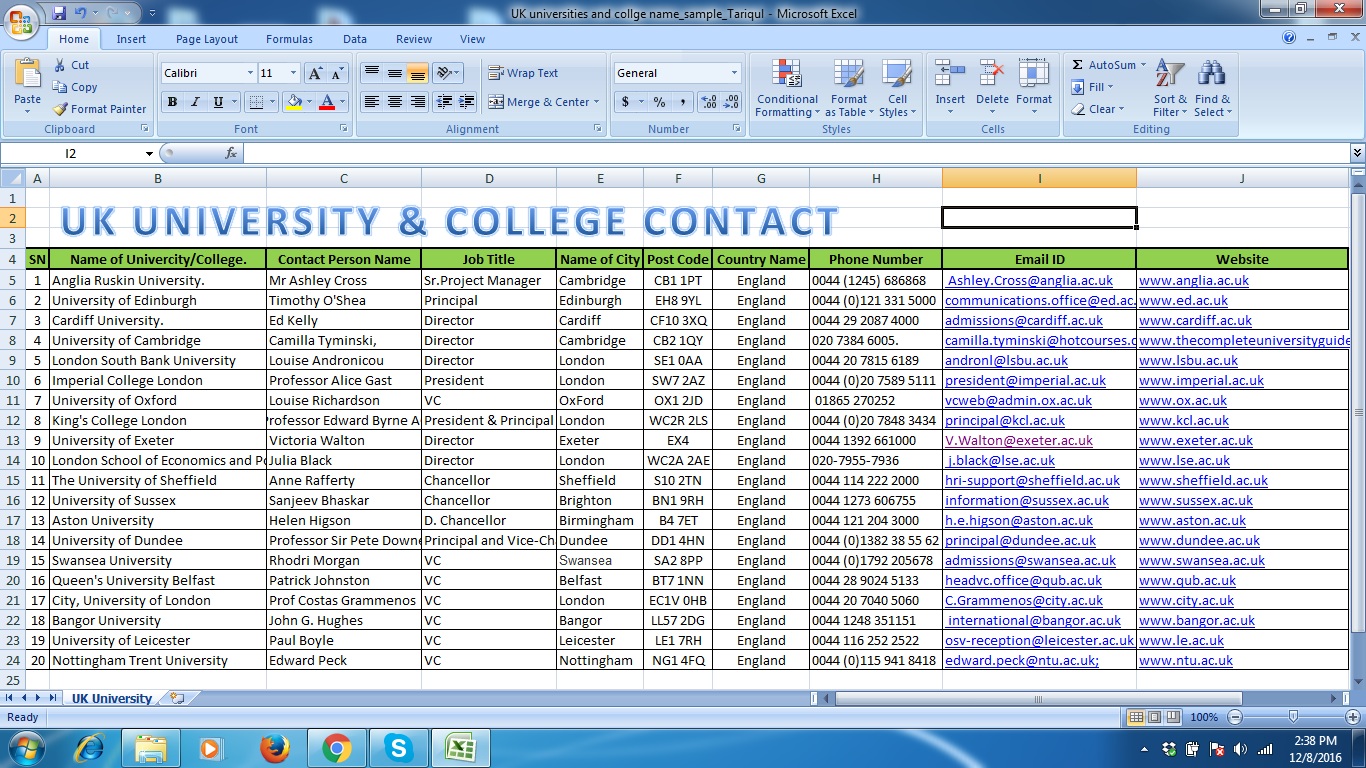Select the UK University sheet tab
The width and height of the screenshot is (1366, 768).
[x=112, y=698]
